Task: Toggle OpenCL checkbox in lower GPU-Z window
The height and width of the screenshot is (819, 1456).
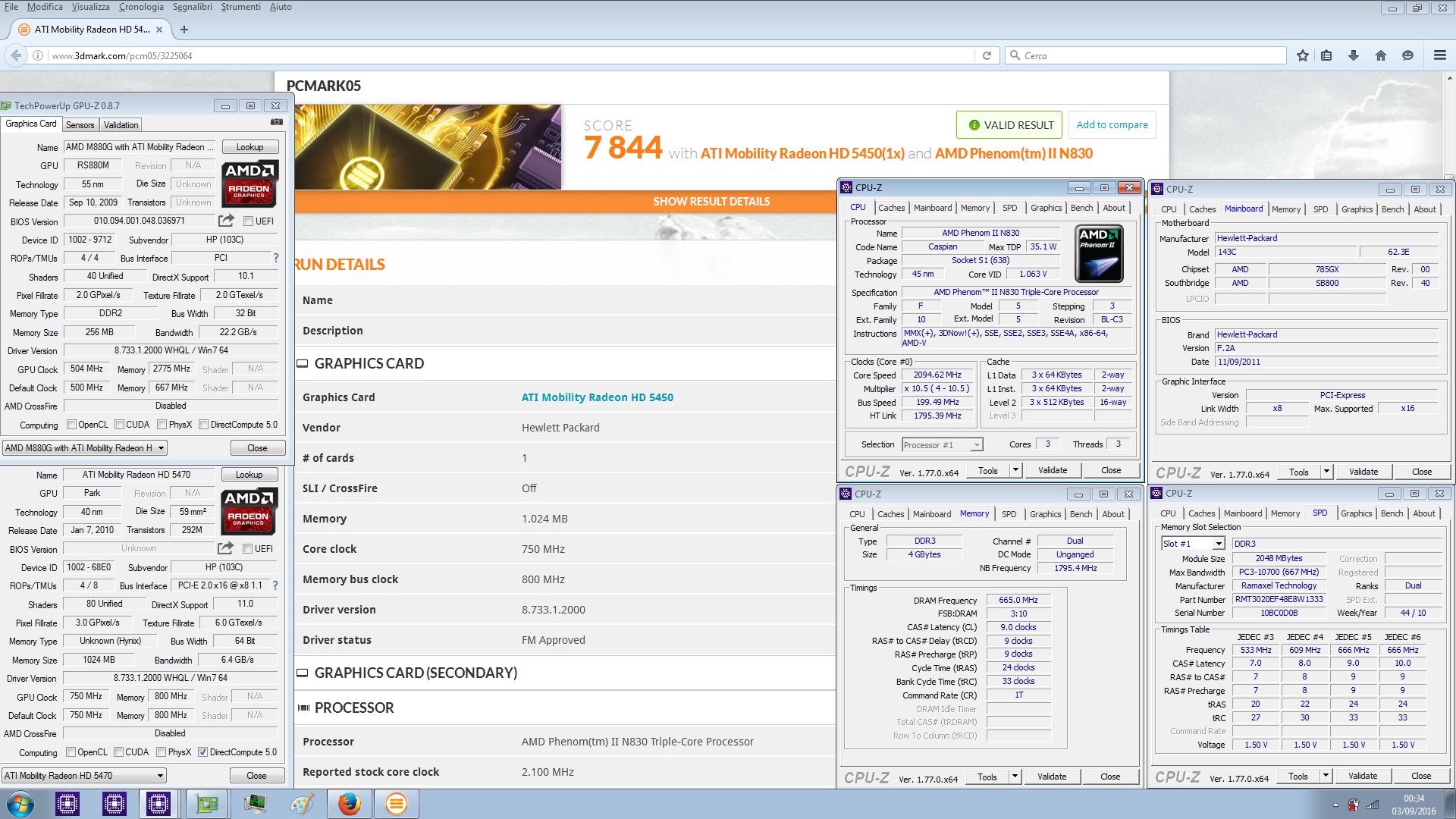Action: [x=71, y=752]
